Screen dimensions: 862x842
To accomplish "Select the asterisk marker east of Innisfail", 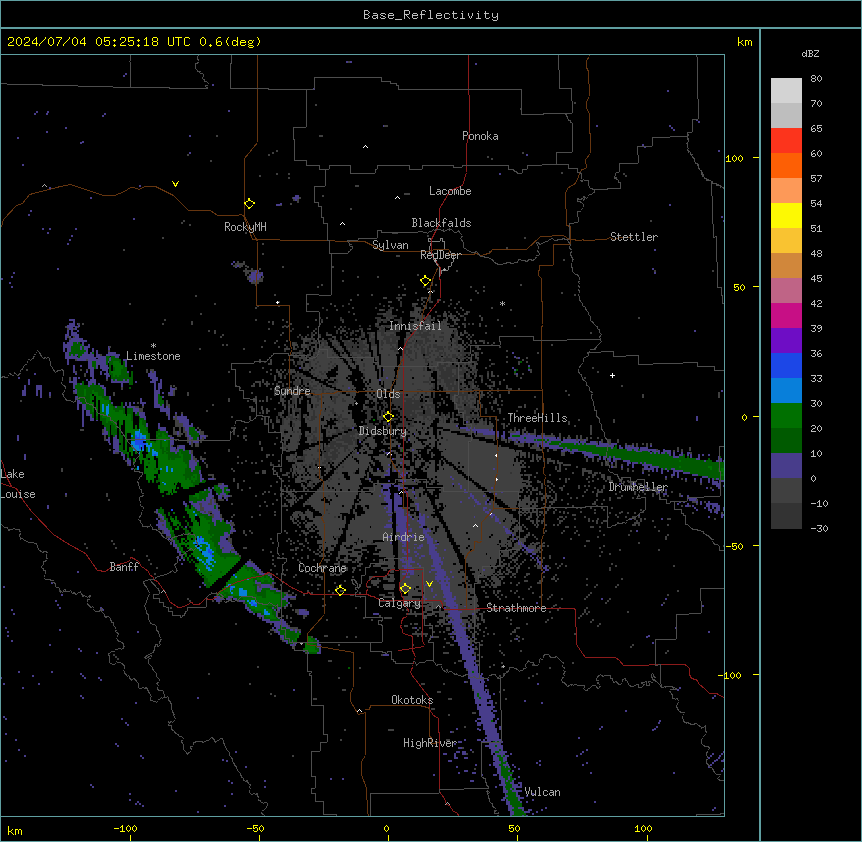I will coord(502,303).
